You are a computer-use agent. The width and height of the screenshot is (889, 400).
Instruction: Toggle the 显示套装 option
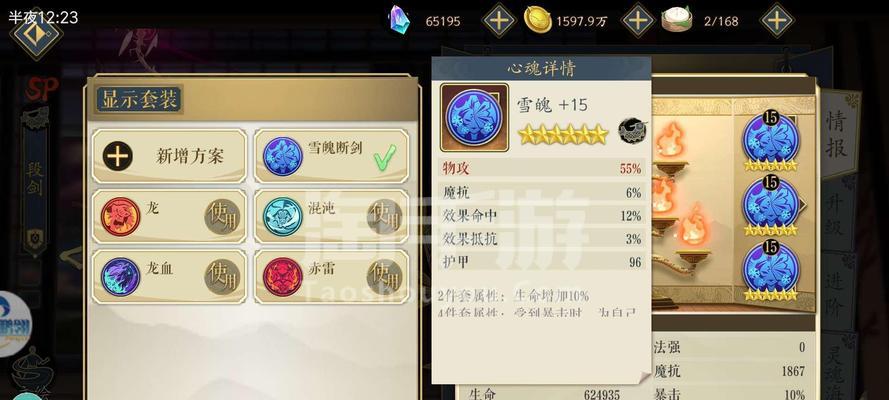[139, 99]
